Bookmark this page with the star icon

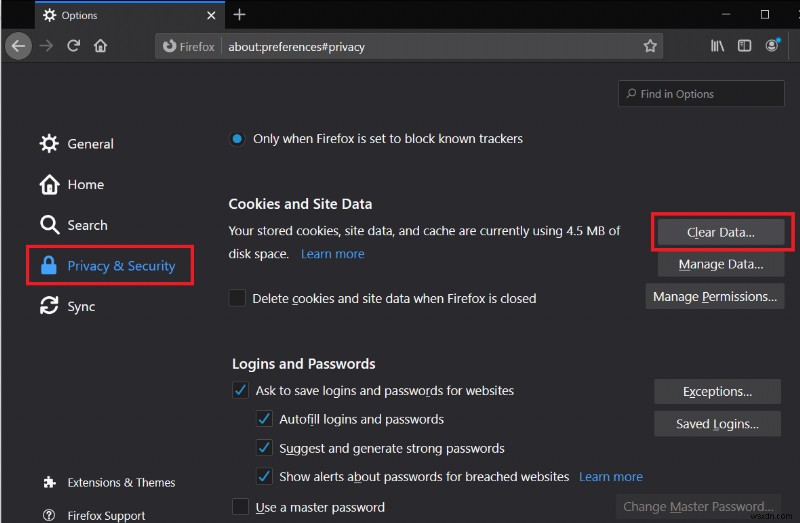pyautogui.click(x=650, y=46)
